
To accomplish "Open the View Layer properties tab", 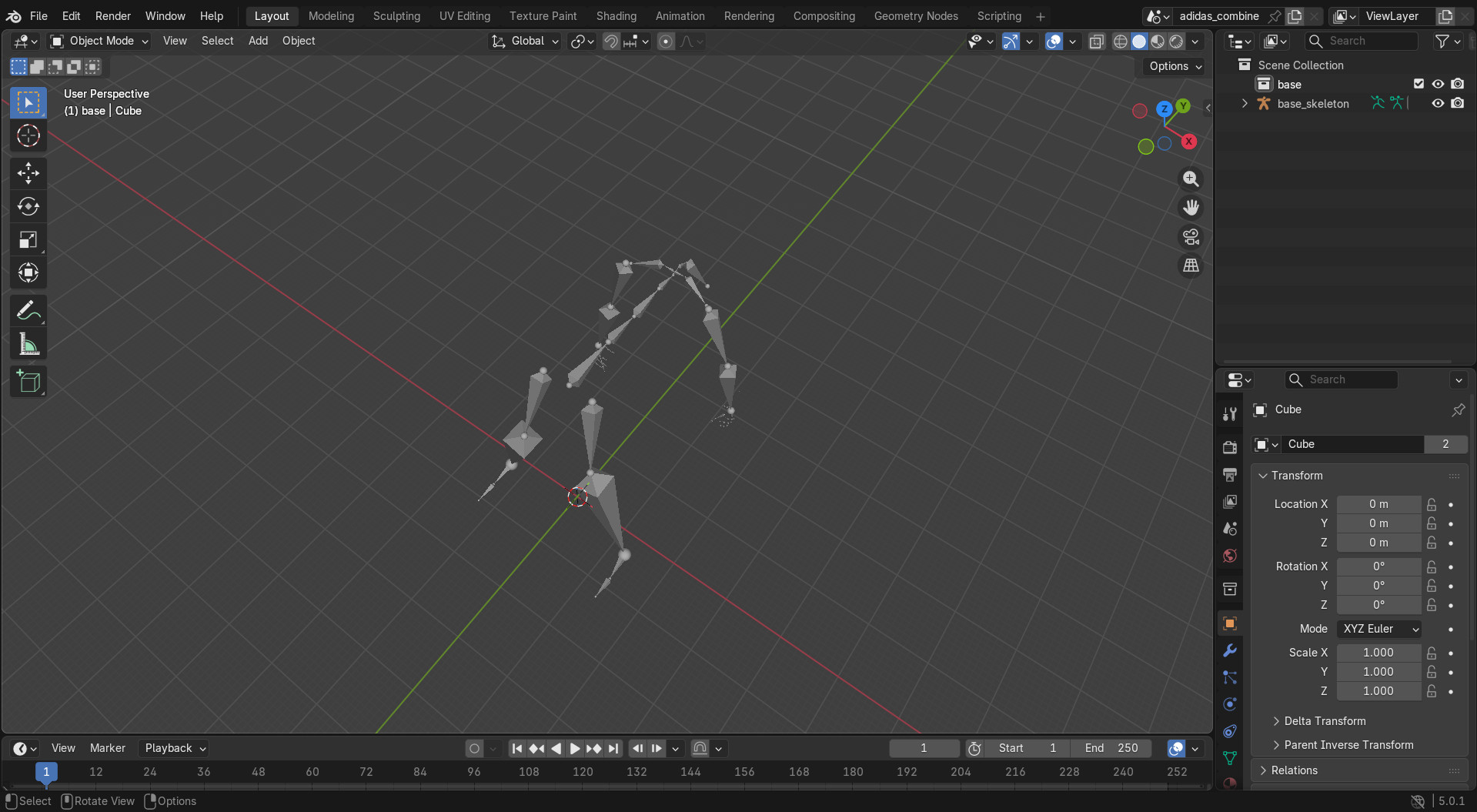I will click(x=1230, y=501).
